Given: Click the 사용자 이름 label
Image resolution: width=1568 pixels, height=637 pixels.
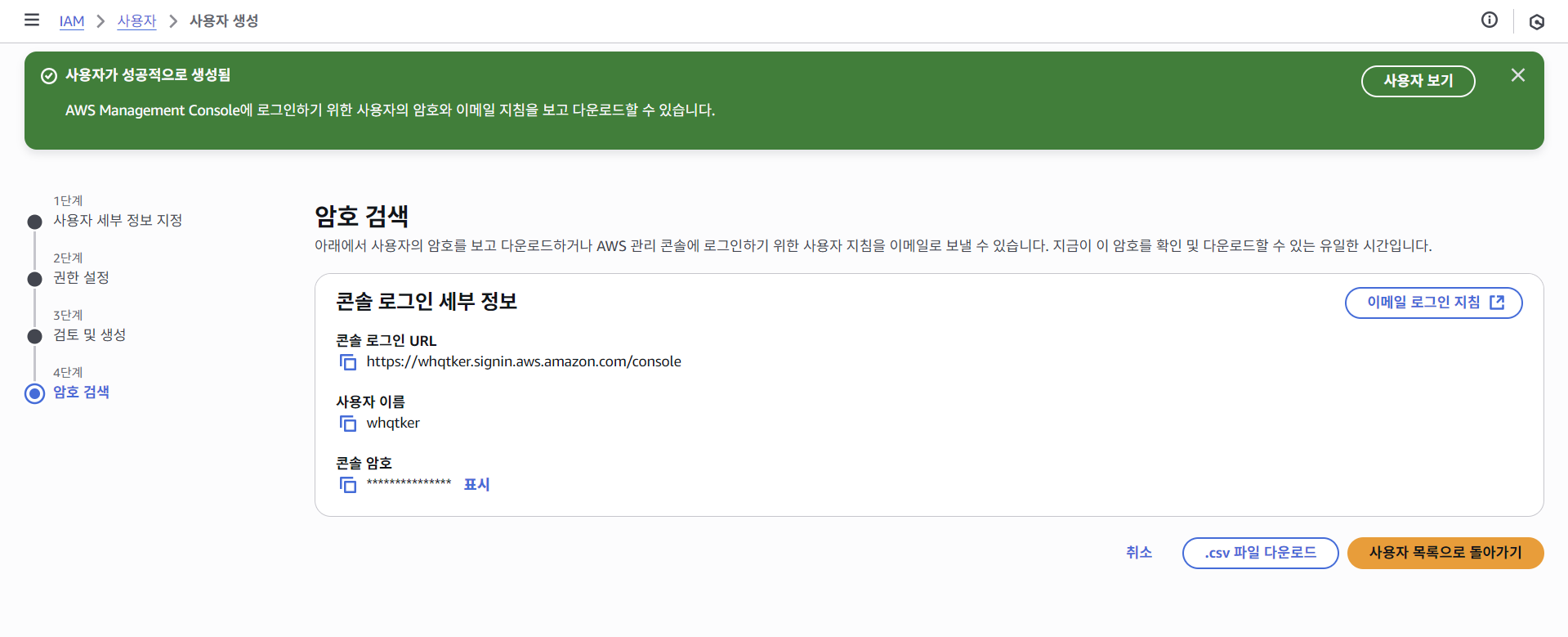Looking at the screenshot, I should coord(370,402).
